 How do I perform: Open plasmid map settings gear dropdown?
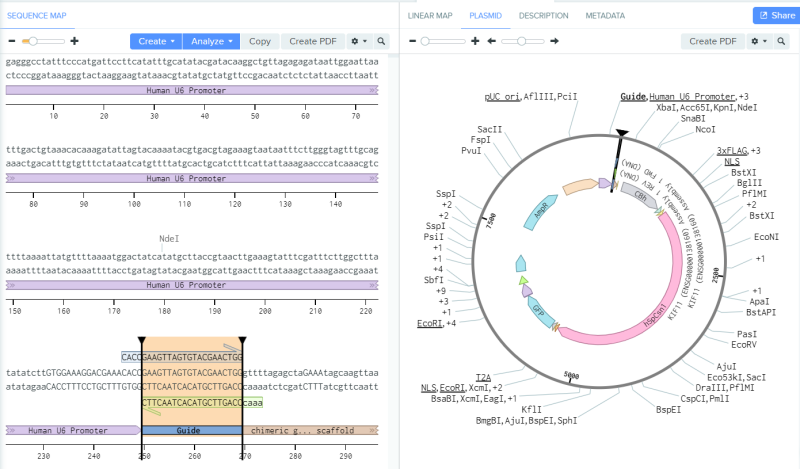[x=759, y=41]
